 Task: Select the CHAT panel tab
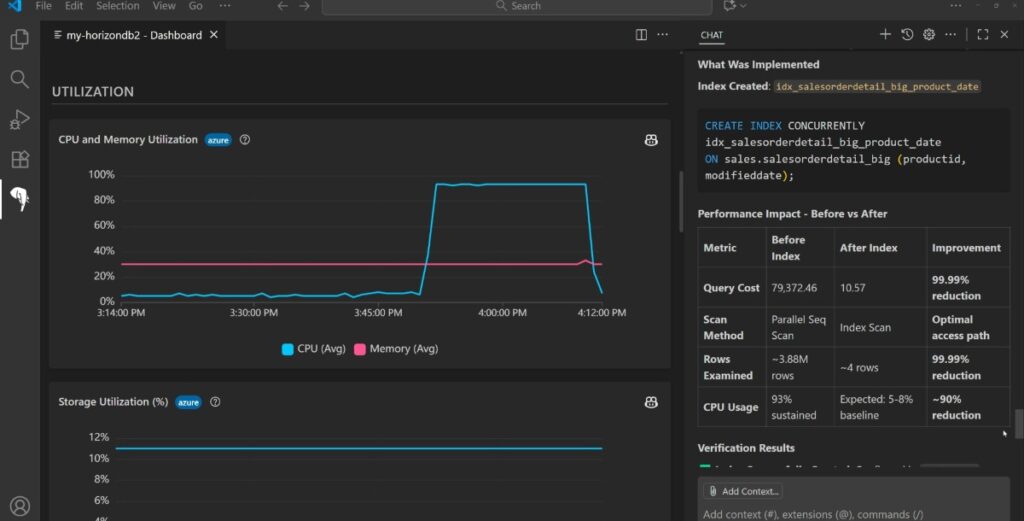pos(711,35)
